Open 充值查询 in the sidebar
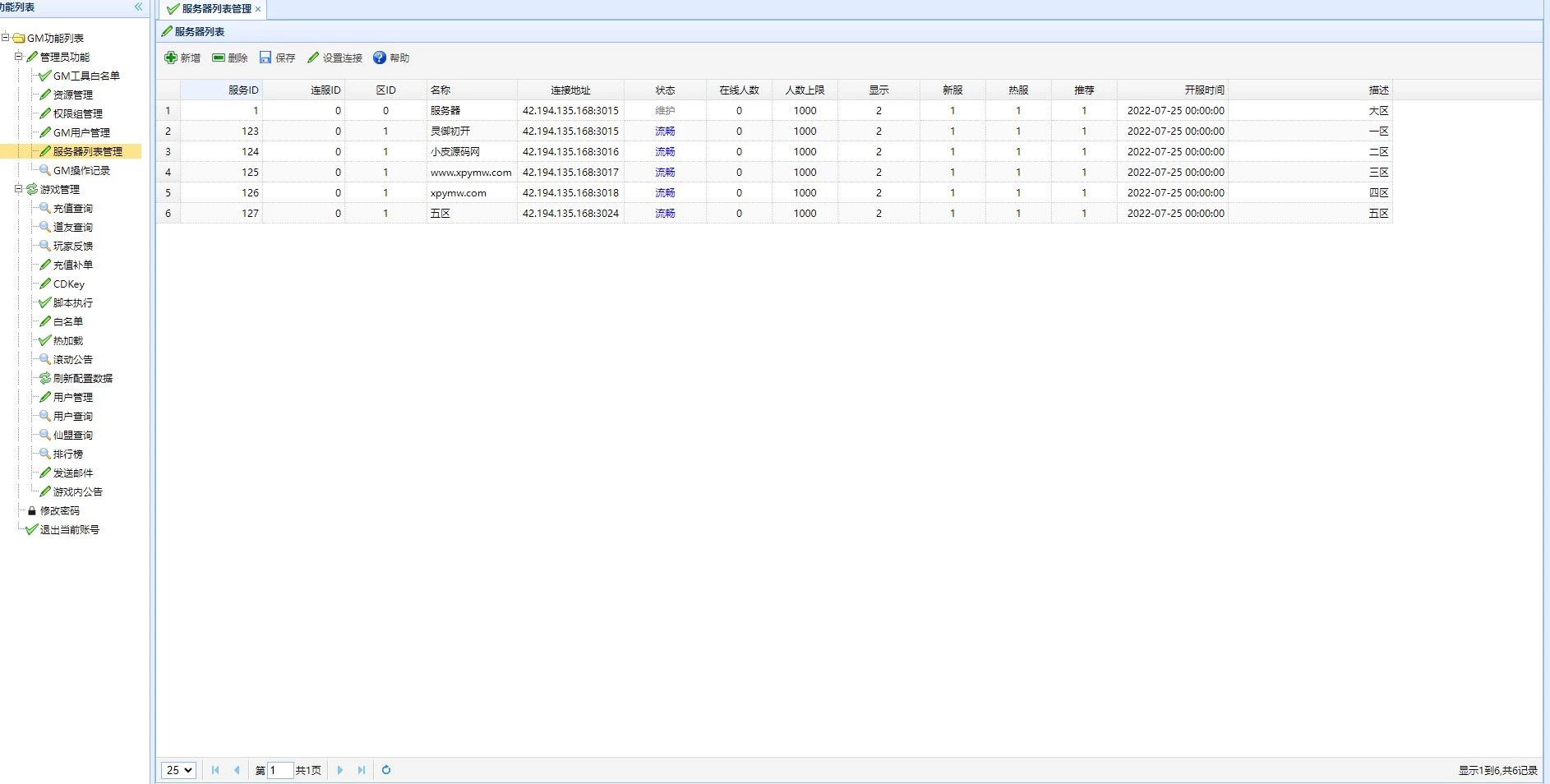Image resolution: width=1550 pixels, height=784 pixels. coord(72,209)
